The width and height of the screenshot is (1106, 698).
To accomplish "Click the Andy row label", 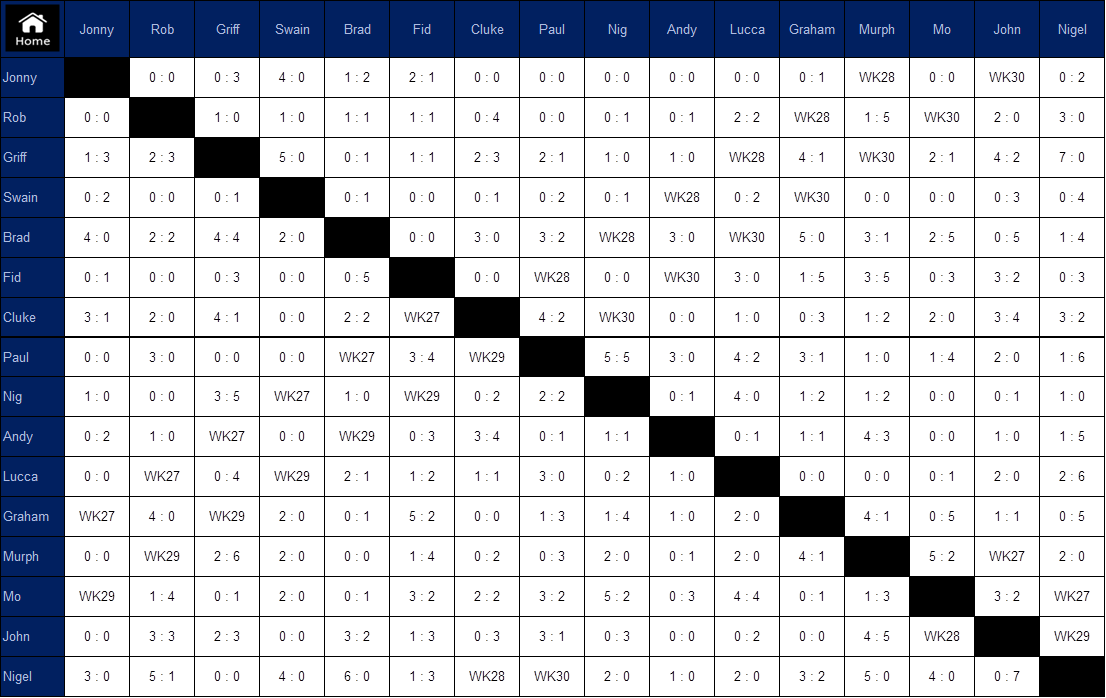I will coord(32,436).
